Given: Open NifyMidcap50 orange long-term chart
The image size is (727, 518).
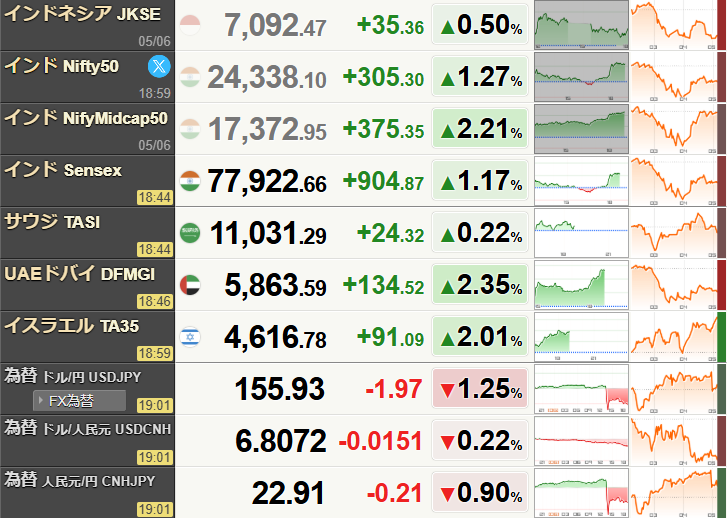Looking at the screenshot, I should click(x=674, y=129).
